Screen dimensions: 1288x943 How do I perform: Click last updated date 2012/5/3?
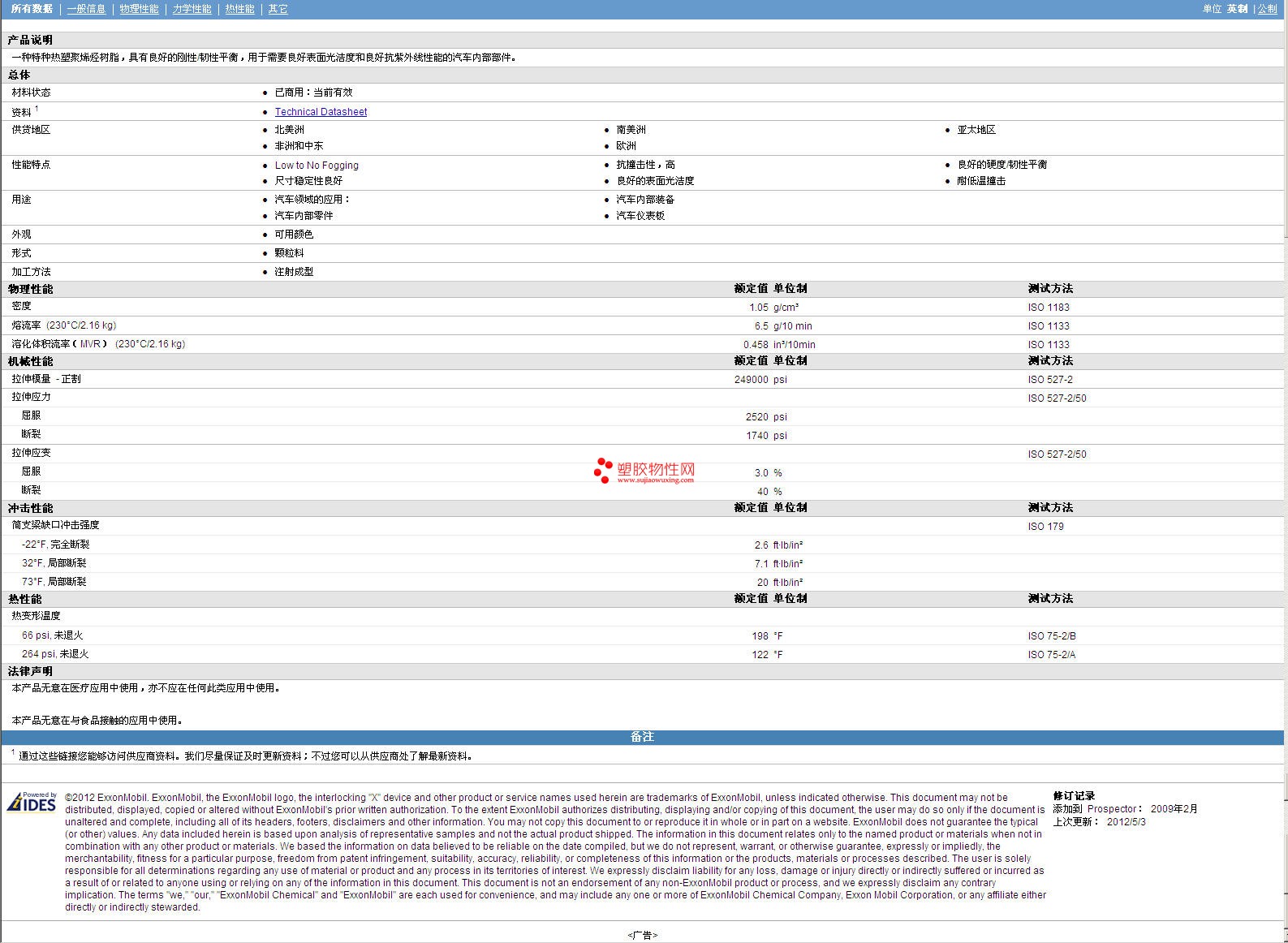[1126, 821]
